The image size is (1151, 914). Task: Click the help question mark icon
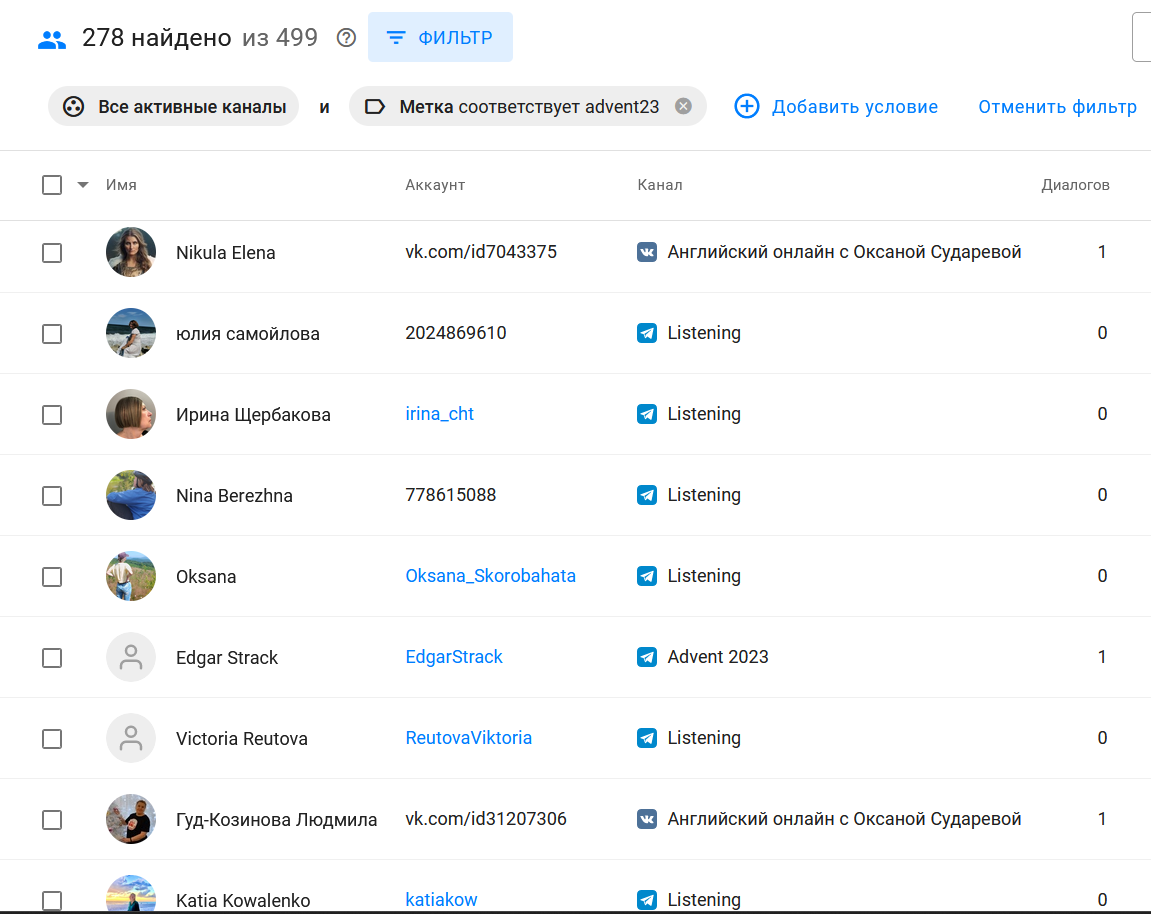[346, 38]
